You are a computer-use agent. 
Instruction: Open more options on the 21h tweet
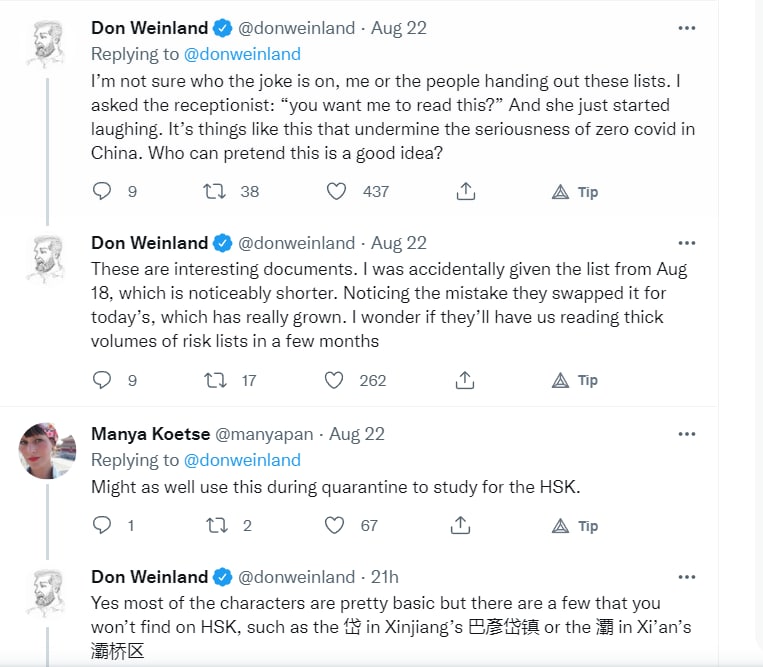686,577
